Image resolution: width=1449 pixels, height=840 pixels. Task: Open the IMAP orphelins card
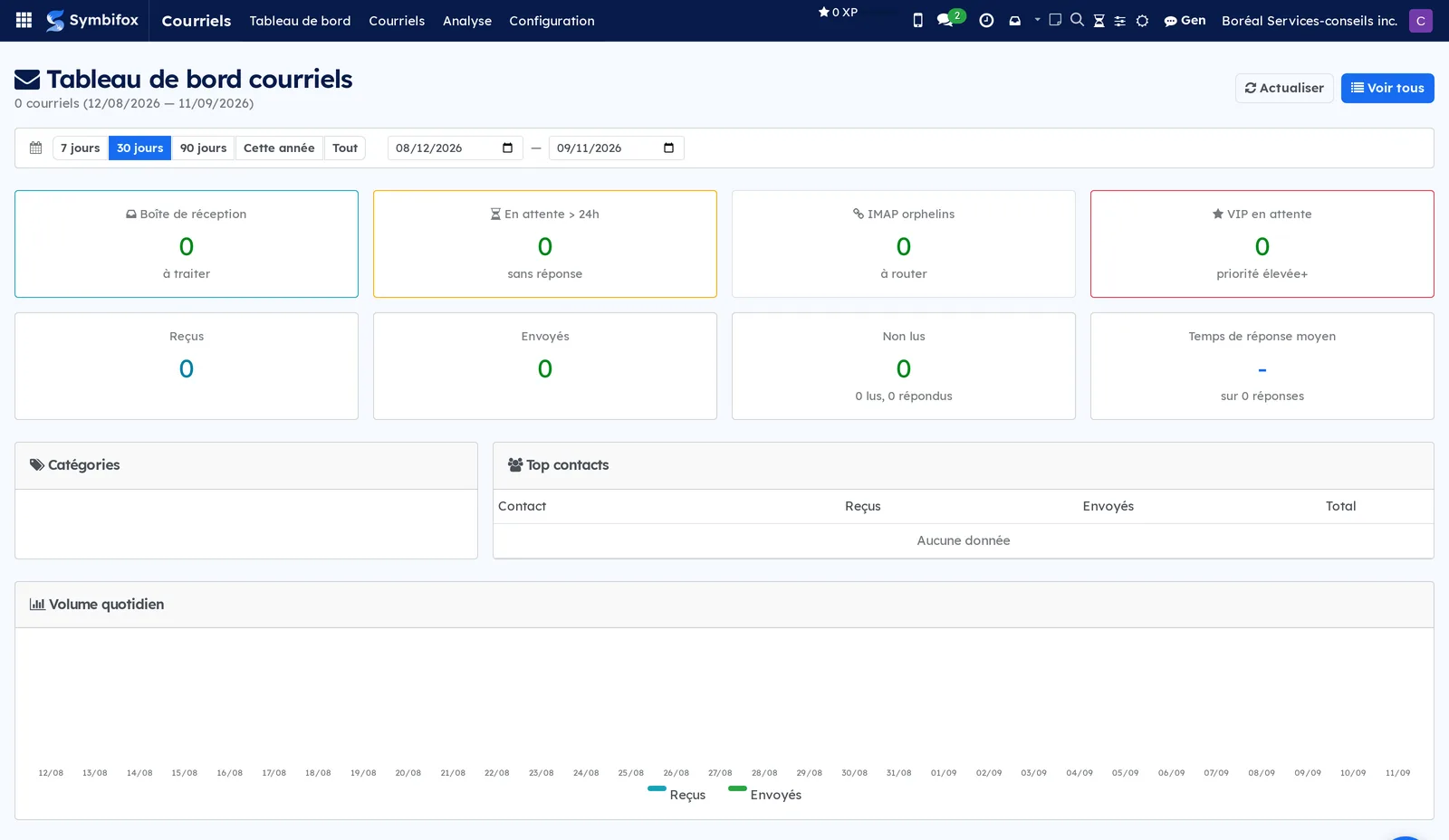pyautogui.click(x=904, y=243)
